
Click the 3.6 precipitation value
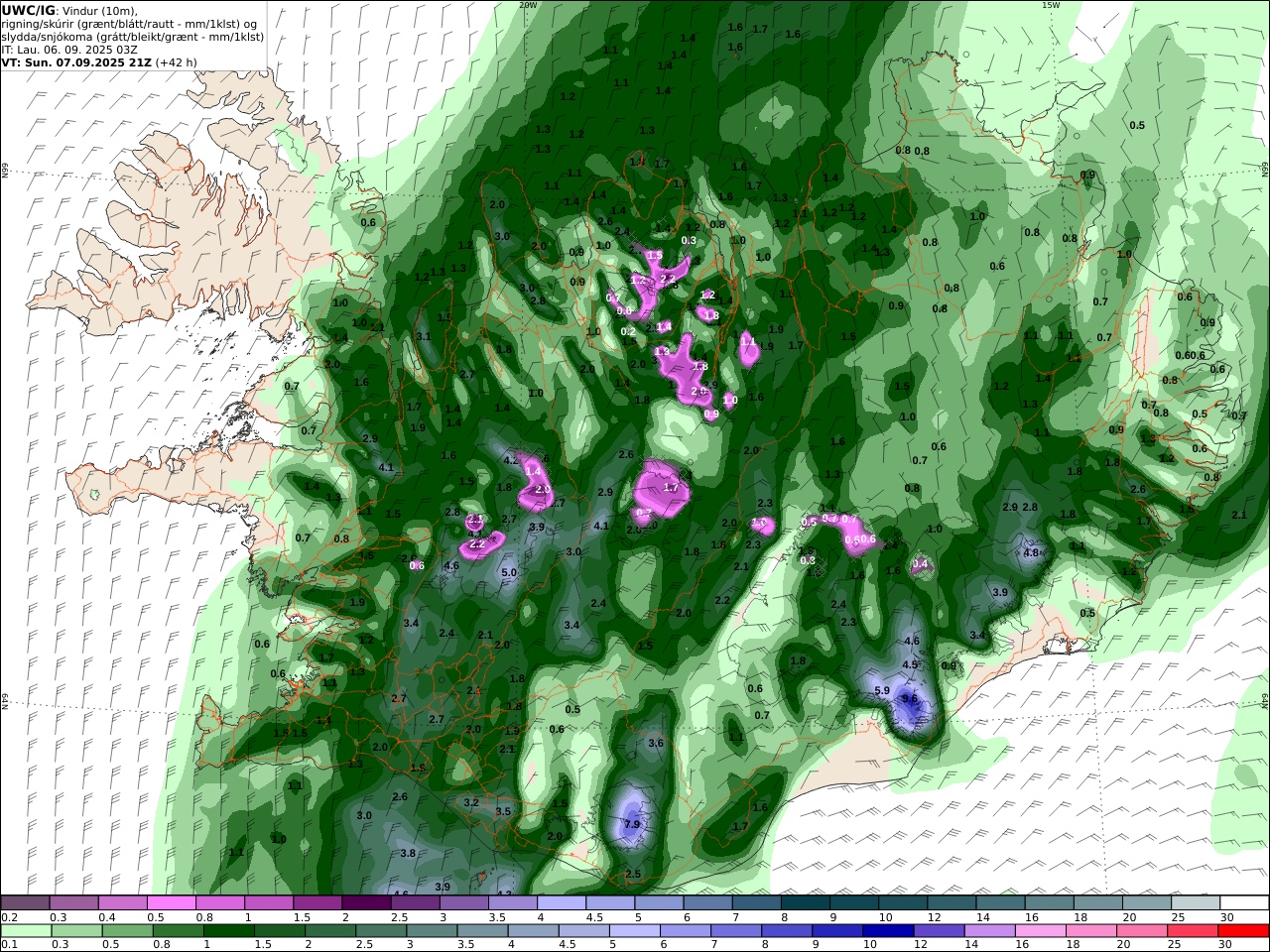click(656, 743)
